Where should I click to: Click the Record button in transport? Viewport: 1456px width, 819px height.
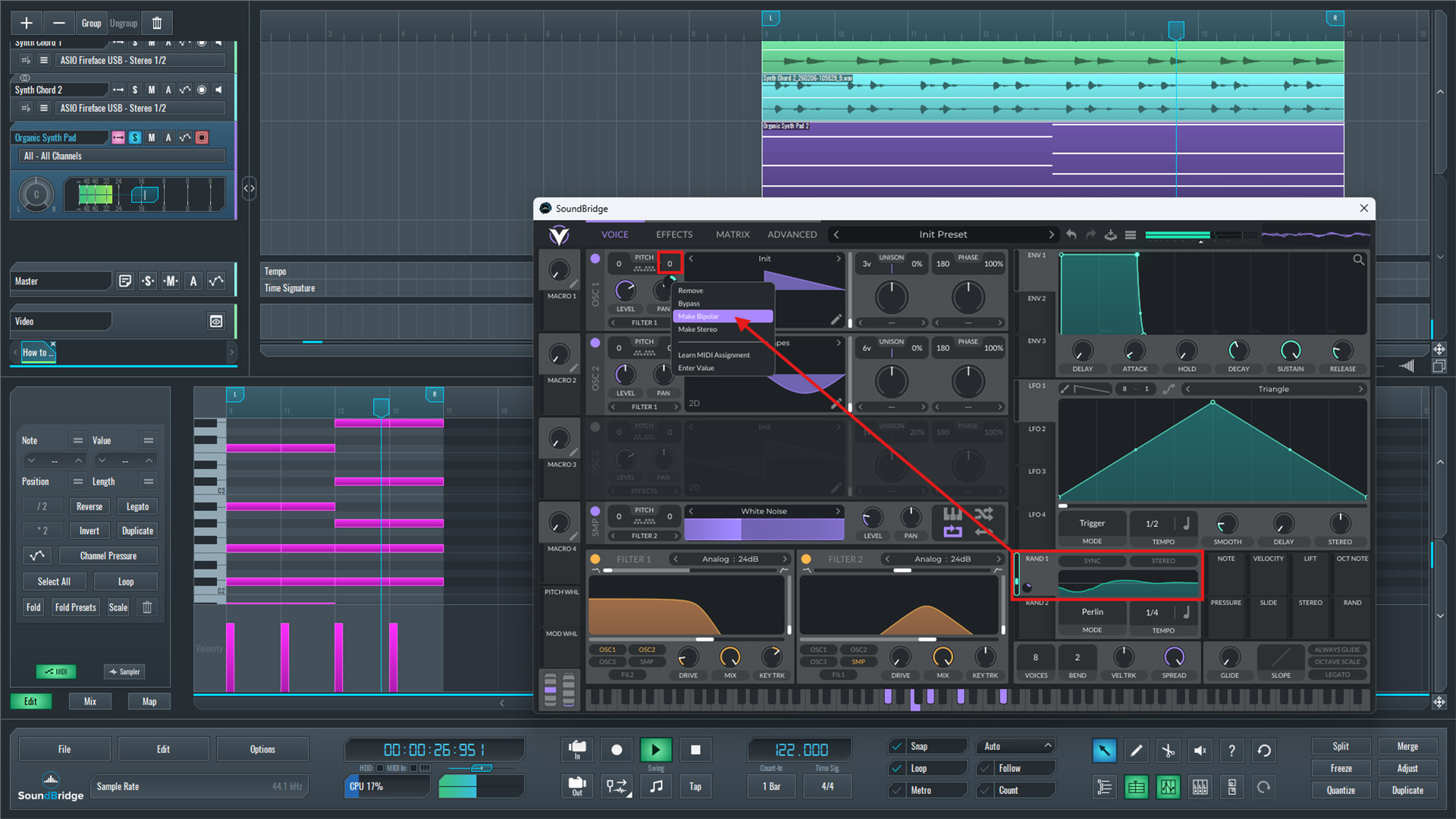[x=617, y=750]
